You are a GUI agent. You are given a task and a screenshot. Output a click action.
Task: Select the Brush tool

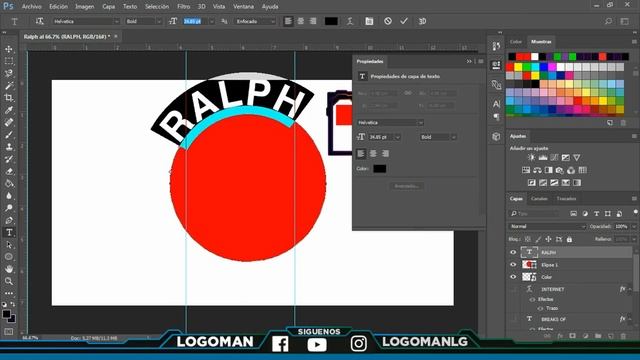(x=9, y=135)
